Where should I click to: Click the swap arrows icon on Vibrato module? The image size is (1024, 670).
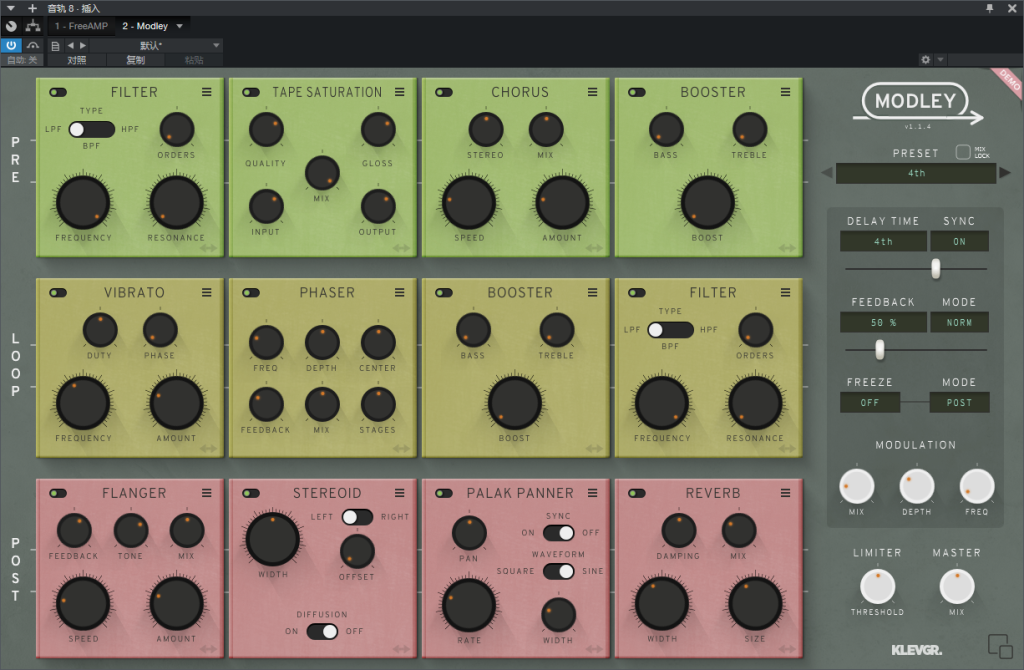[x=208, y=449]
